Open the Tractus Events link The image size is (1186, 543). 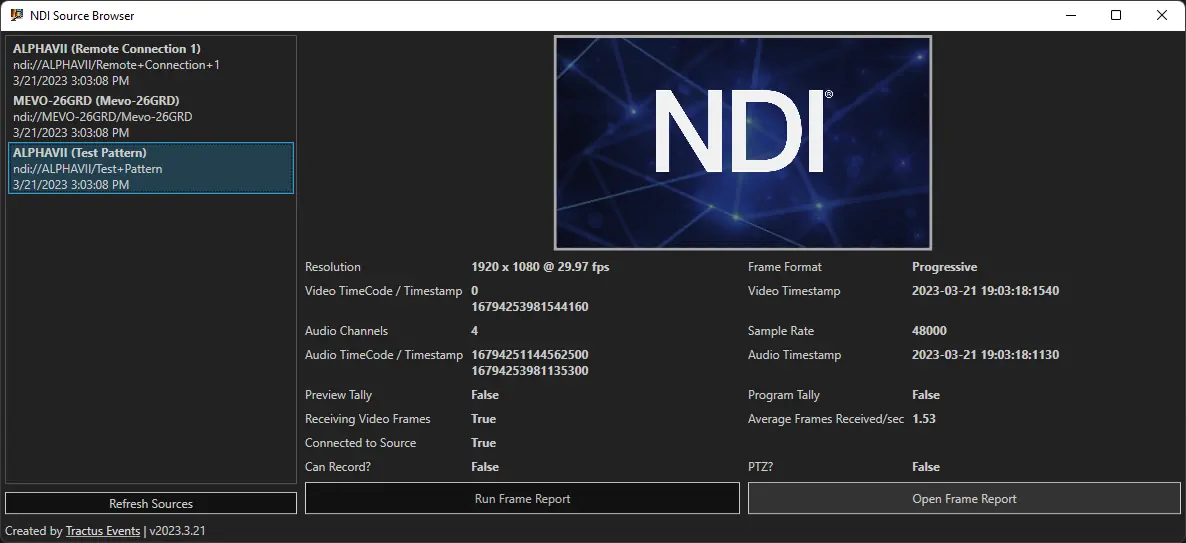pos(103,531)
